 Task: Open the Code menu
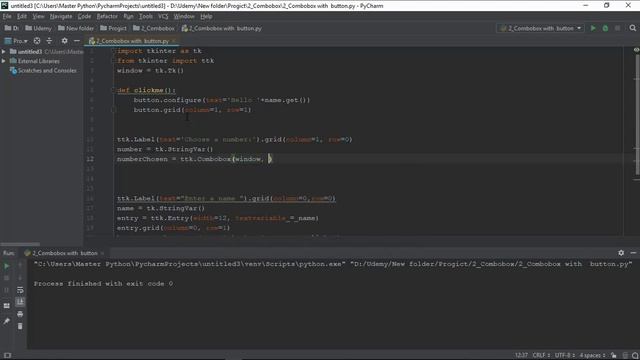click(x=84, y=16)
